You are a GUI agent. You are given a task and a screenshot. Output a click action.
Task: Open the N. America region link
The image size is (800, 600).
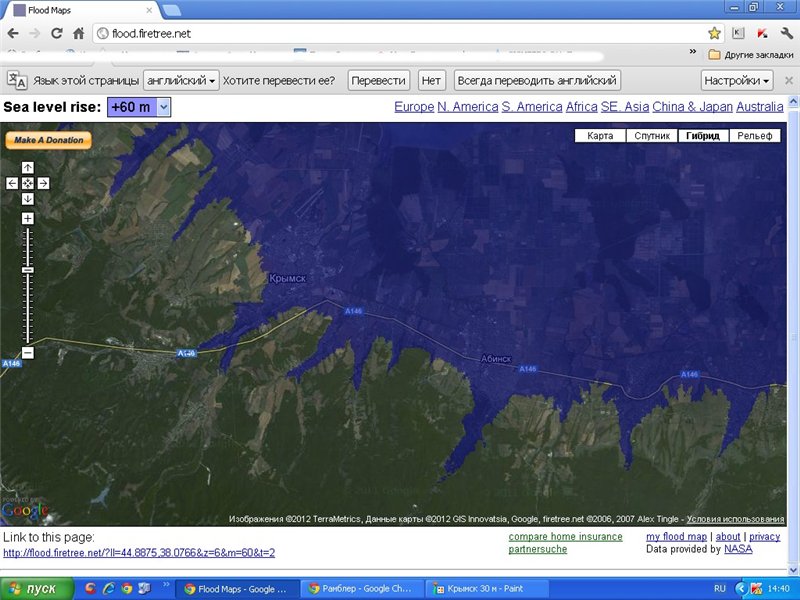click(468, 107)
